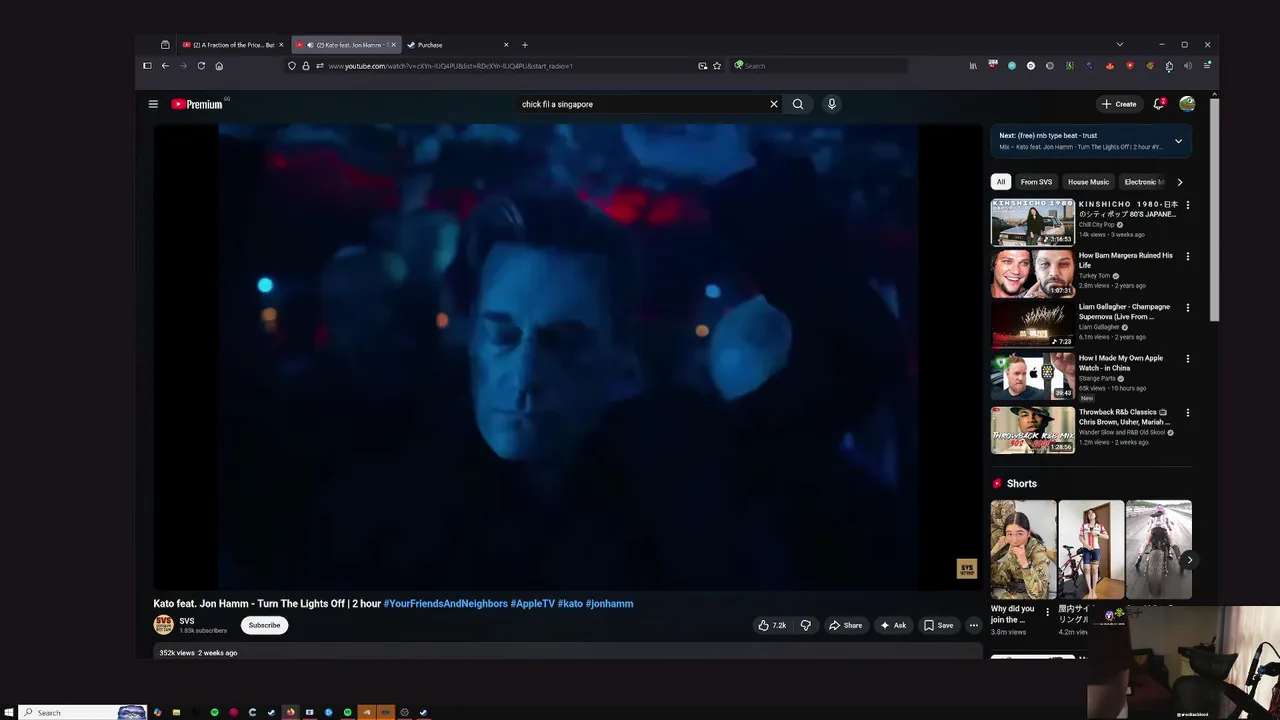Click the video player to pause playback
Screen dimensions: 1280x720
(x=567, y=357)
